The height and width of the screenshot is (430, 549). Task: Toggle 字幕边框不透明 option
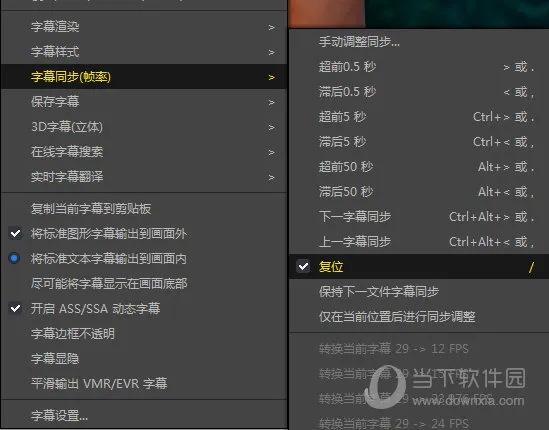pyautogui.click(x=144, y=334)
